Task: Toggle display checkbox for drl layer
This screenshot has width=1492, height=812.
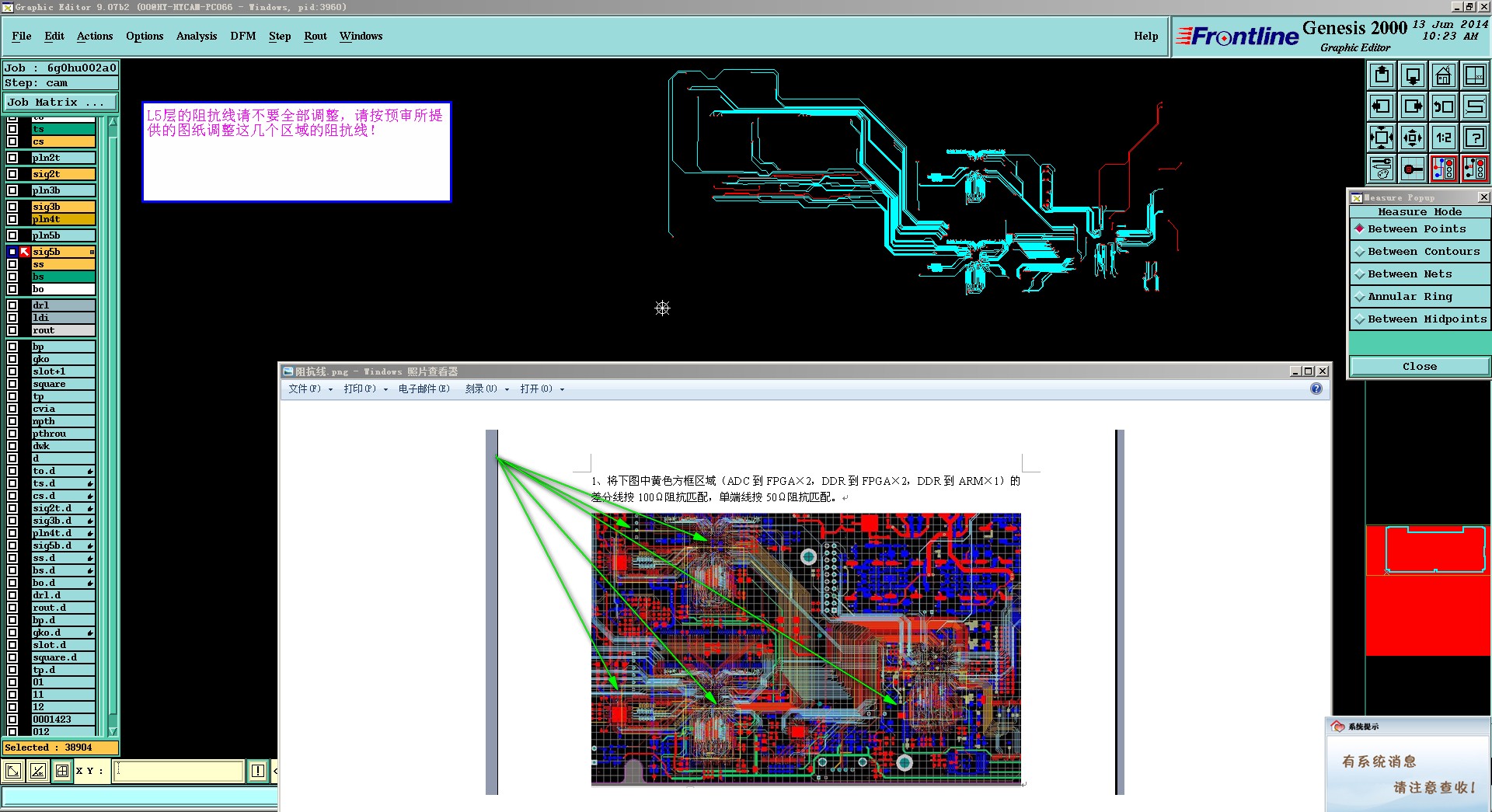Action: 12,305
